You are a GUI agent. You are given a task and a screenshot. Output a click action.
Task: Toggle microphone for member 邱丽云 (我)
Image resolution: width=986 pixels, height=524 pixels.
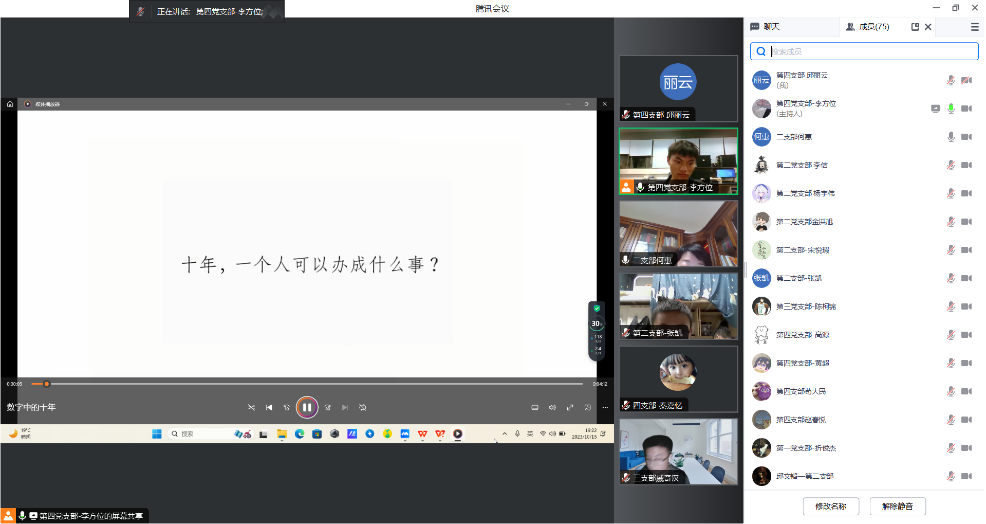(x=951, y=80)
